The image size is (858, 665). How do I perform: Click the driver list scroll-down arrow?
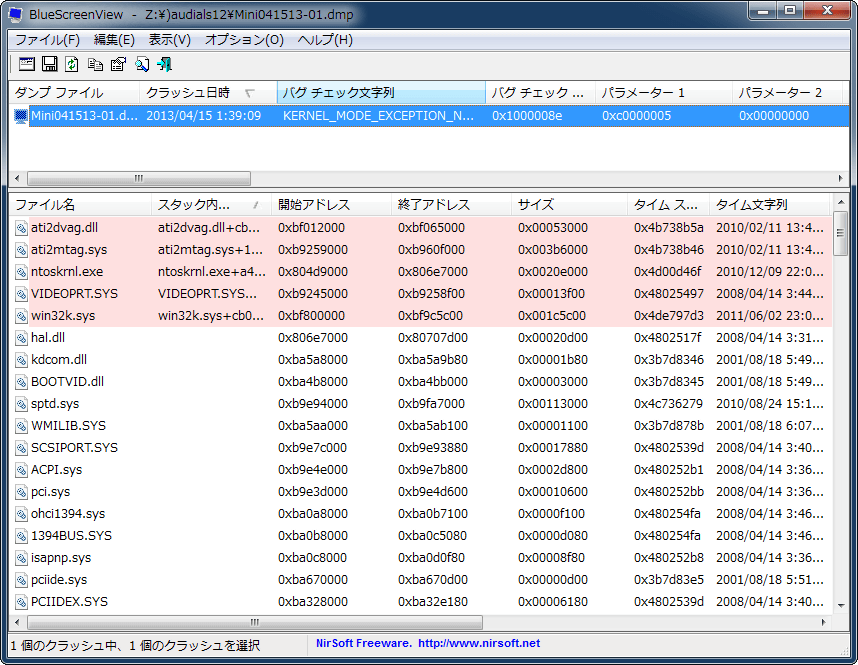[840, 605]
